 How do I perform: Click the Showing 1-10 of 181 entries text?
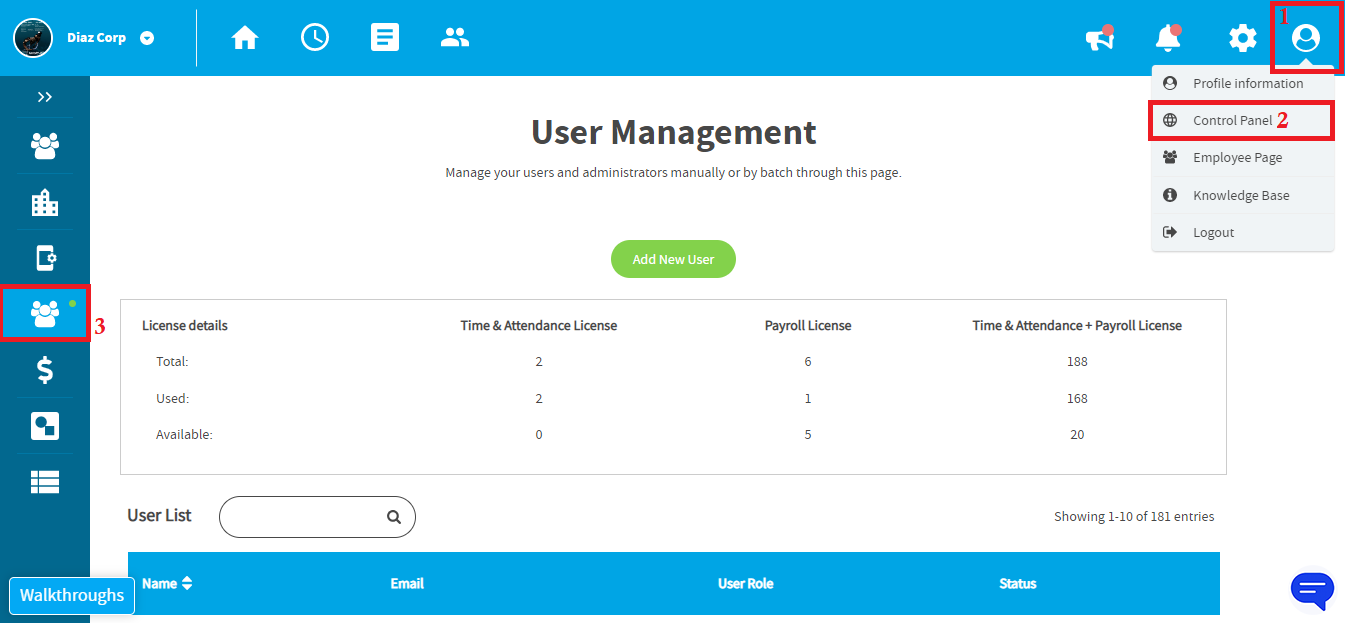1134,517
